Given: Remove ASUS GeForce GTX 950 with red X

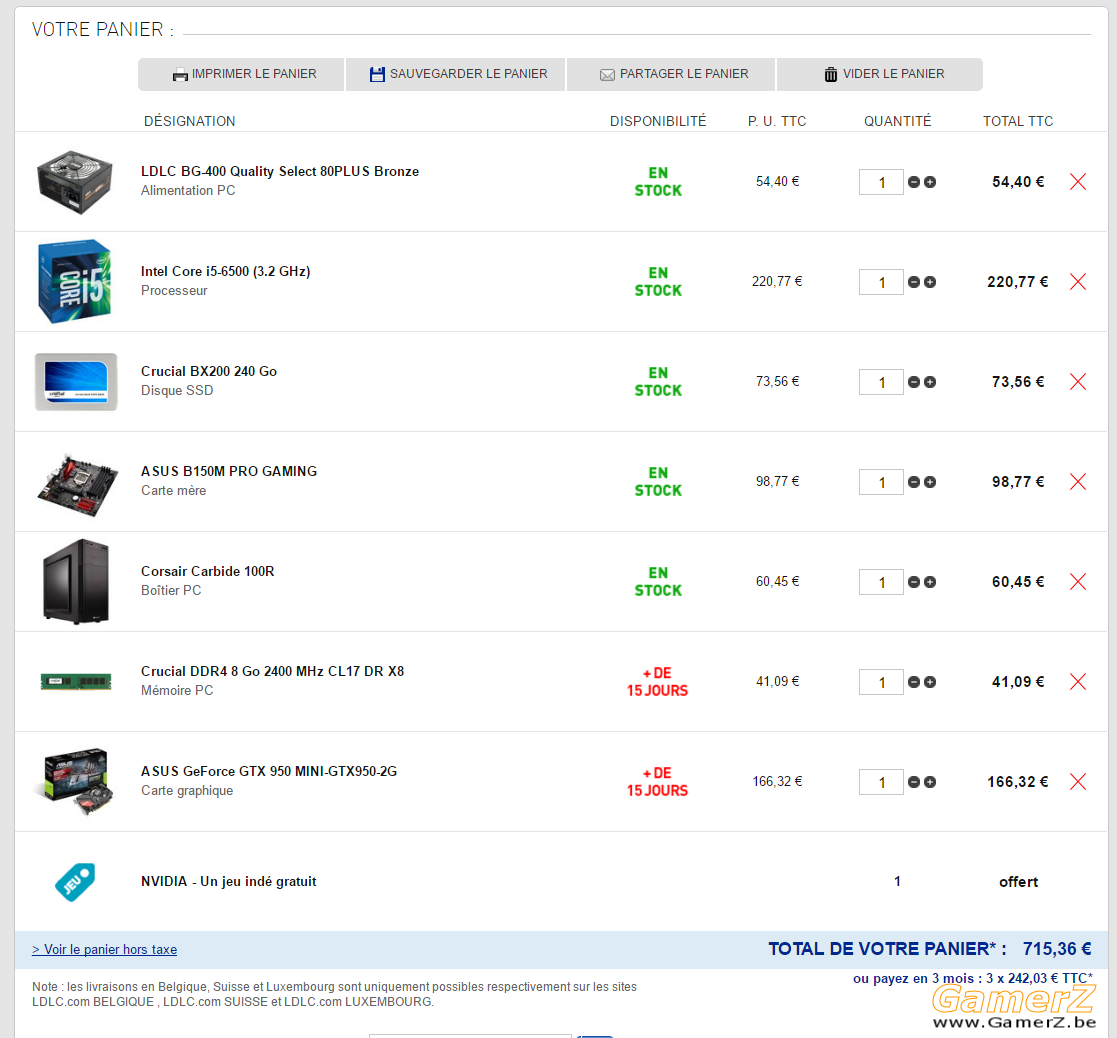Looking at the screenshot, I should click(x=1078, y=782).
